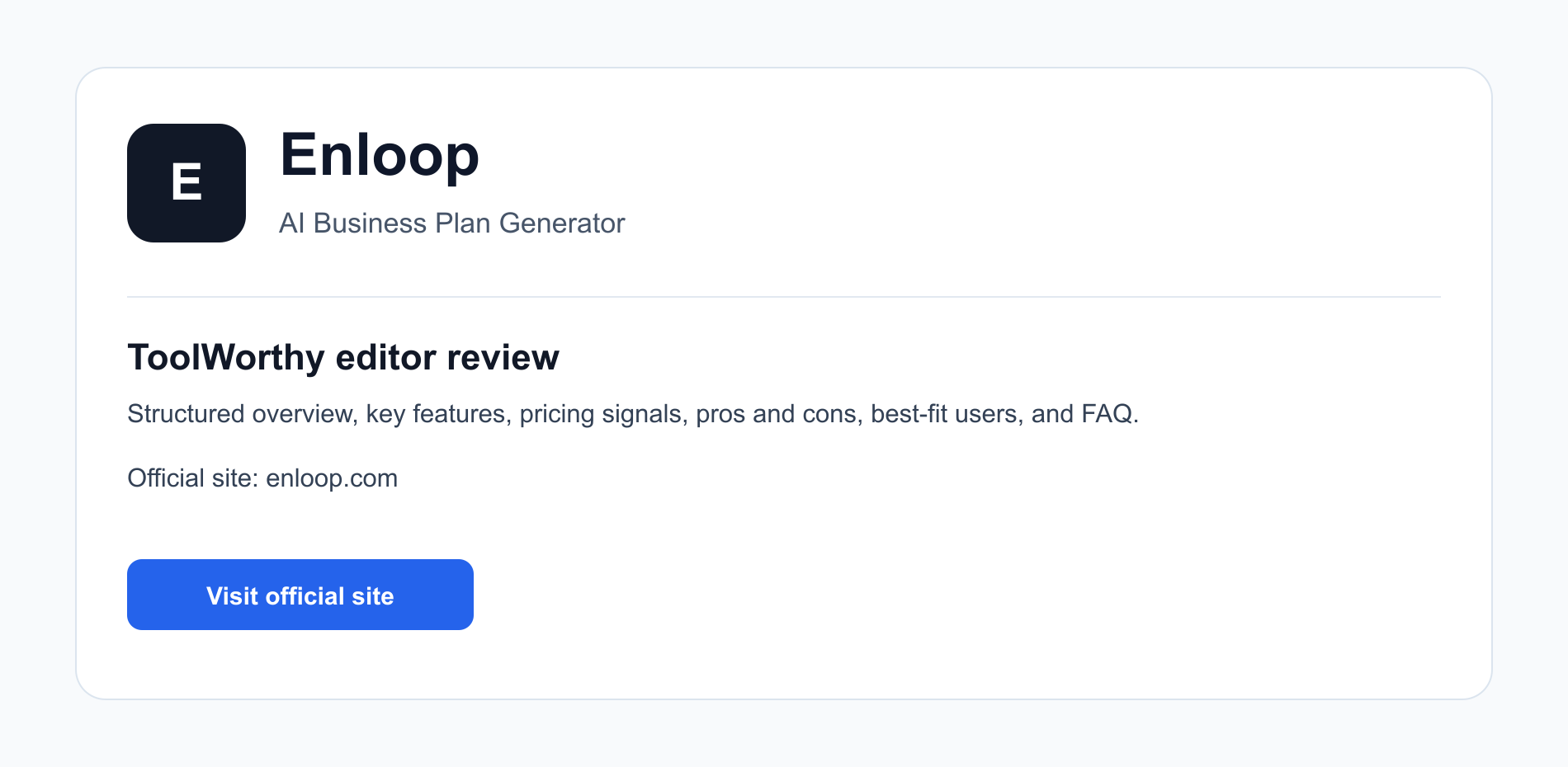The height and width of the screenshot is (767, 1568).
Task: Click the Enloop dark square logo icon
Action: point(187,183)
